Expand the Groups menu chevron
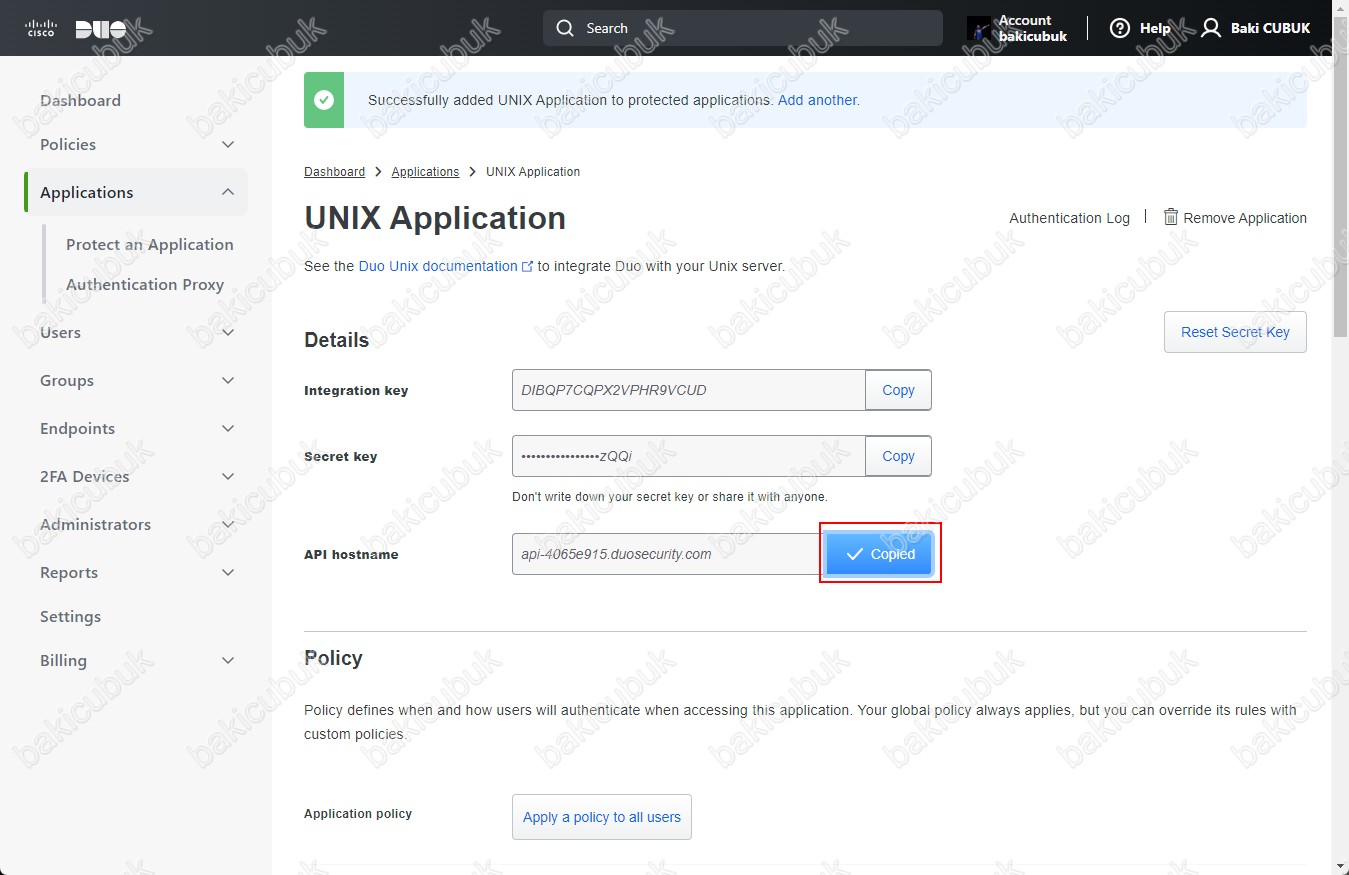 (x=228, y=380)
